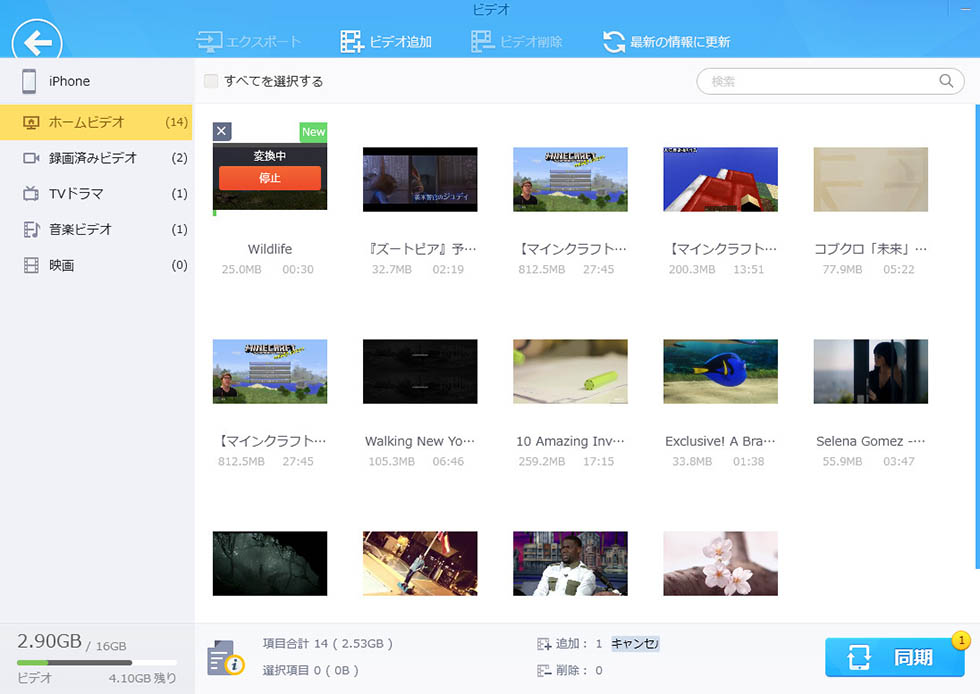
Task: Click the コブクロ「未来」 video title
Action: pos(871,249)
